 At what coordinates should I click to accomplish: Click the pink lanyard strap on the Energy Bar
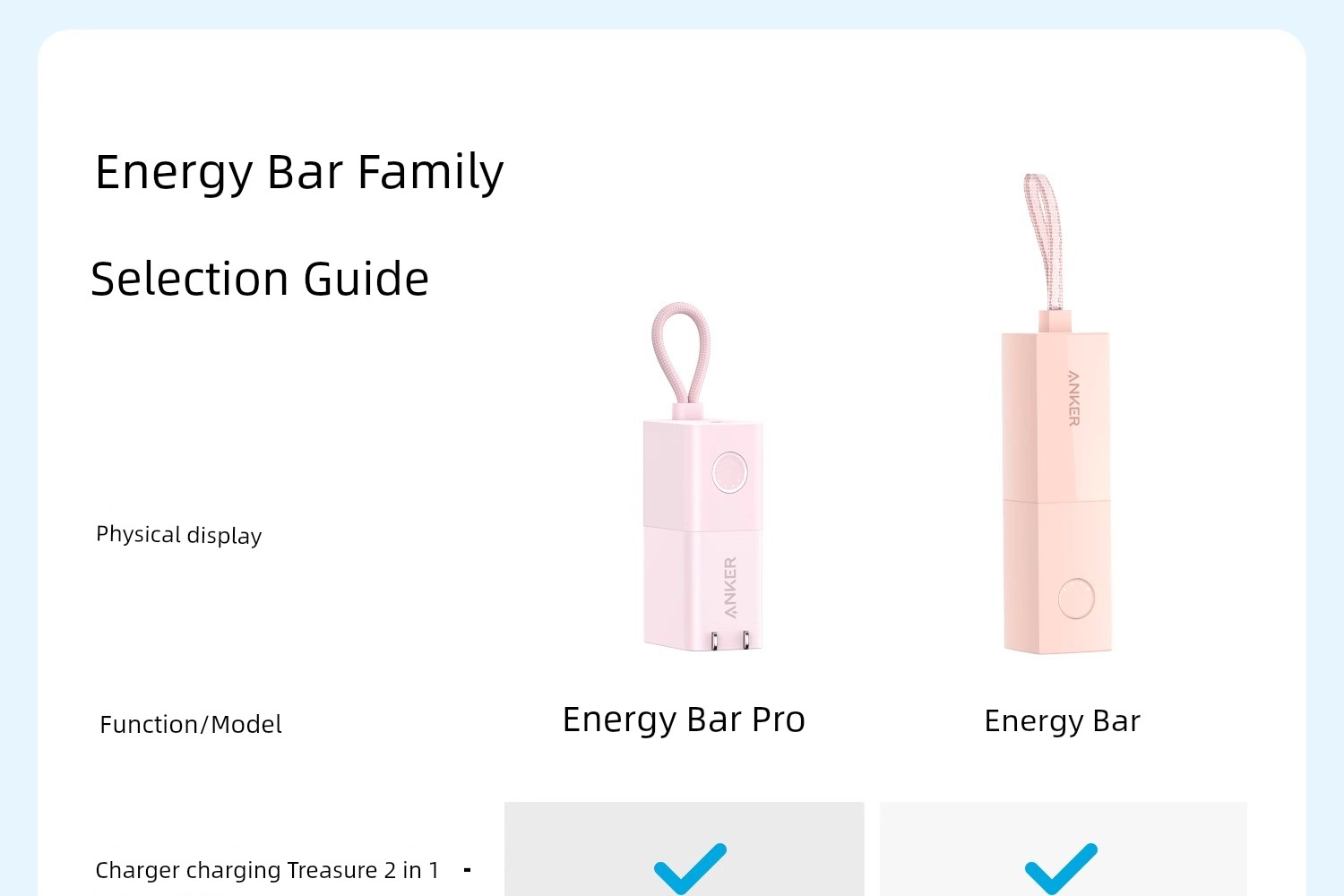click(1044, 242)
